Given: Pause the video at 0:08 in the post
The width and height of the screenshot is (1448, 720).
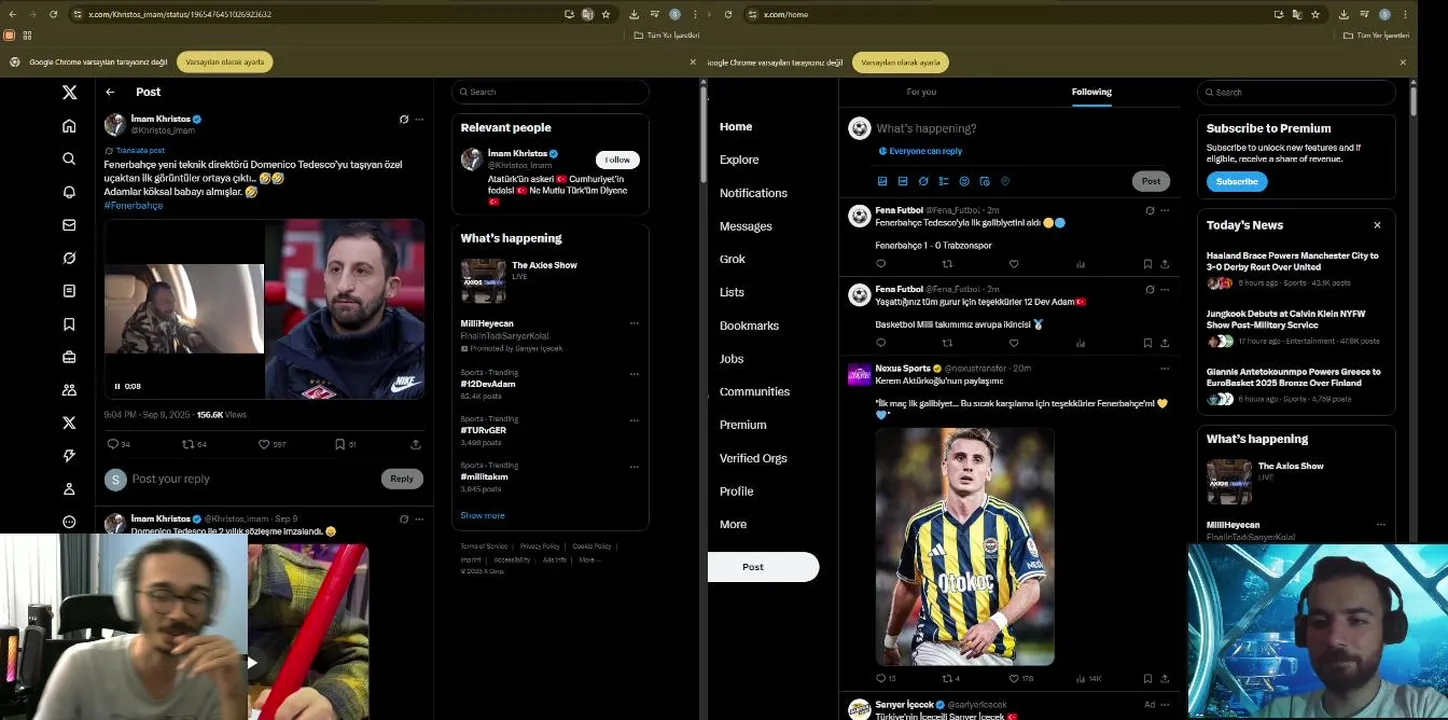Looking at the screenshot, I should 117,386.
